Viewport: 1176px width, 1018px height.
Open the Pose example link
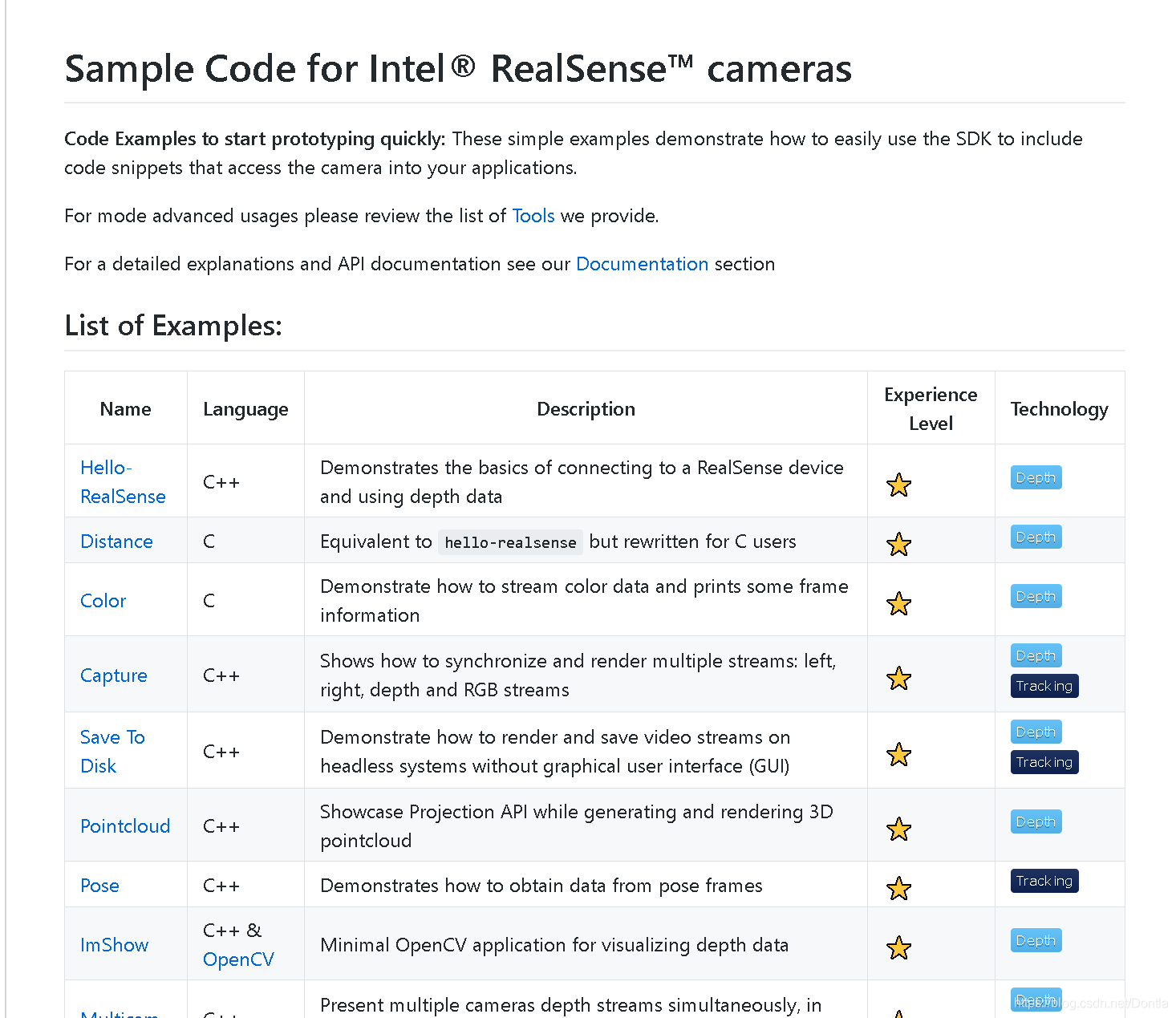(99, 886)
